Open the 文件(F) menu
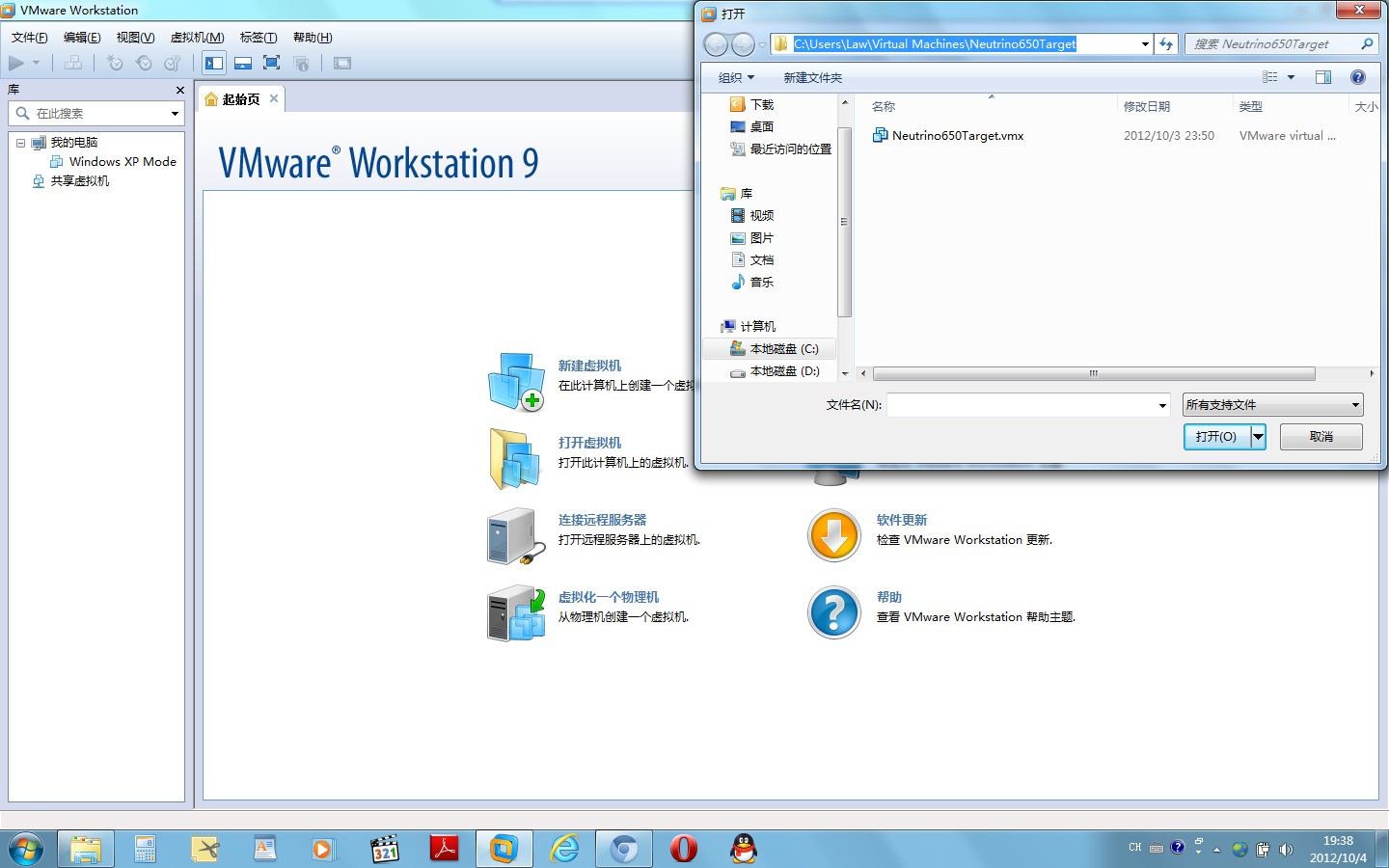Viewport: 1389px width, 868px height. 30,38
